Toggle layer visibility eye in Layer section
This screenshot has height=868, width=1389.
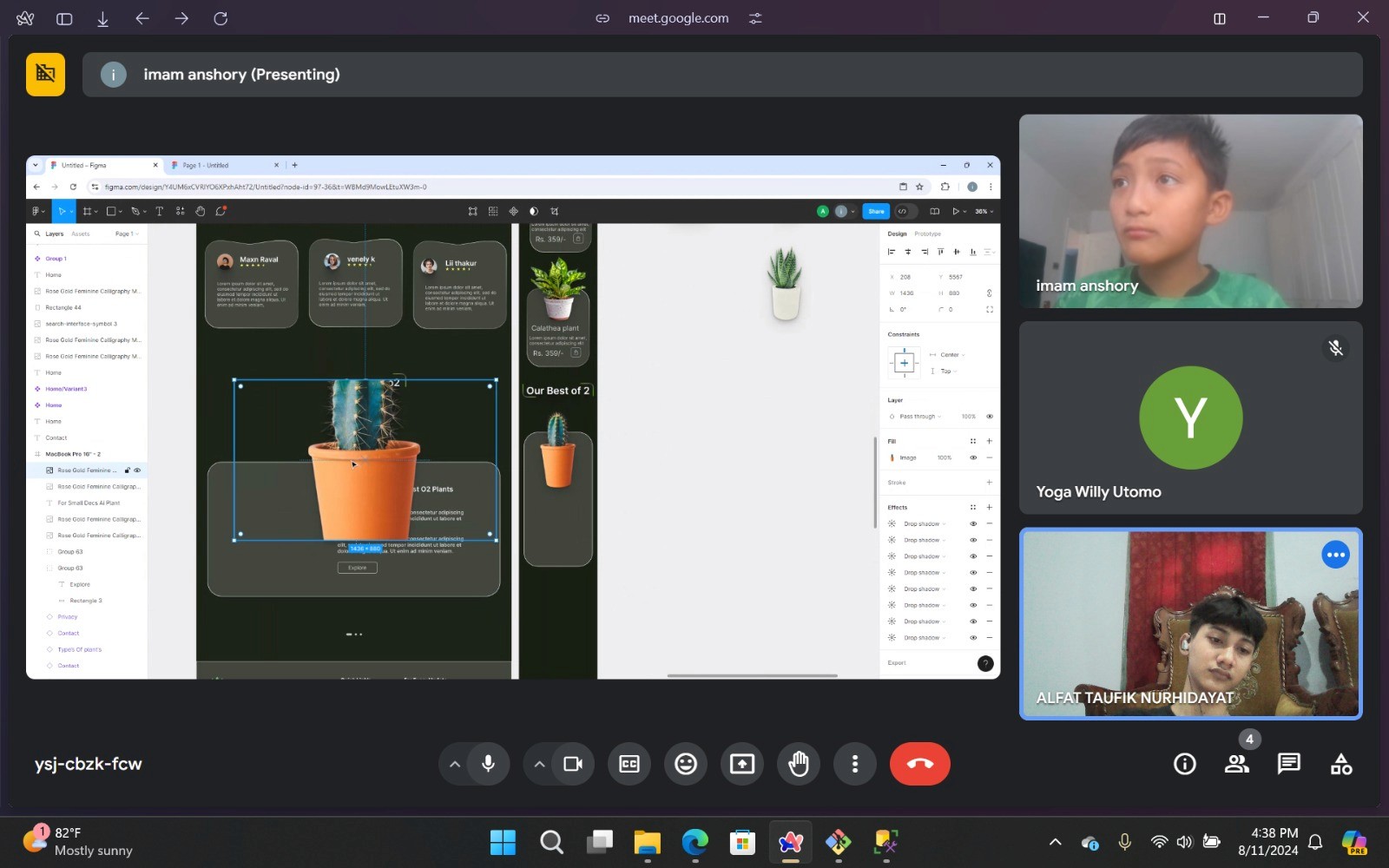pyautogui.click(x=989, y=417)
